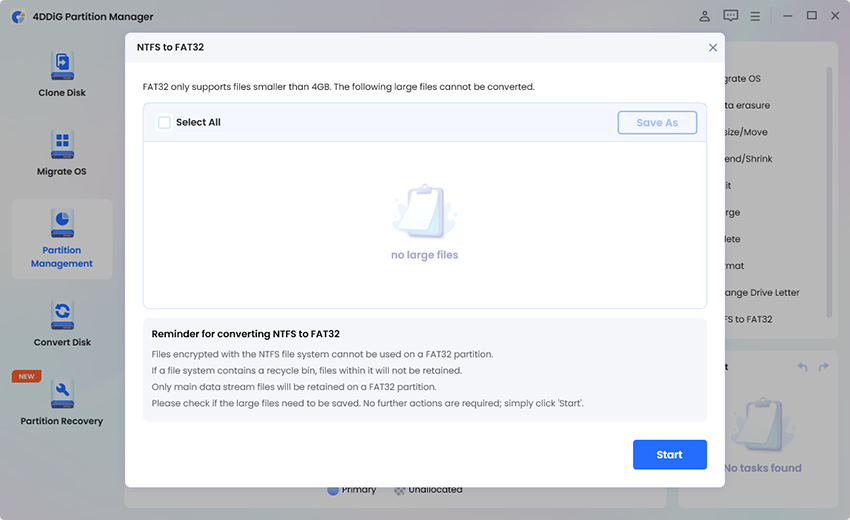The width and height of the screenshot is (850, 520).
Task: Click the NEW badge near Partition Recovery
Action: (x=27, y=376)
